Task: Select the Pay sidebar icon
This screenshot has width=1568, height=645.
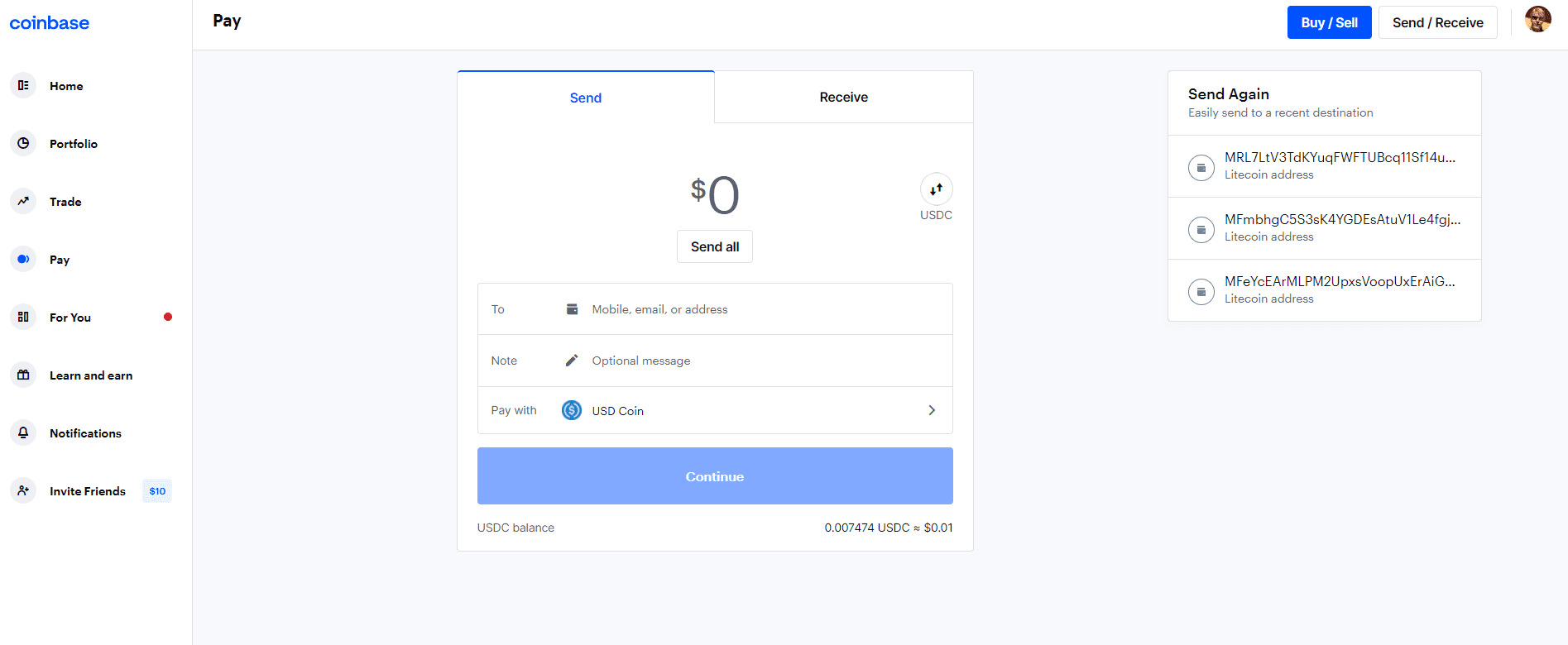Action: (23, 259)
